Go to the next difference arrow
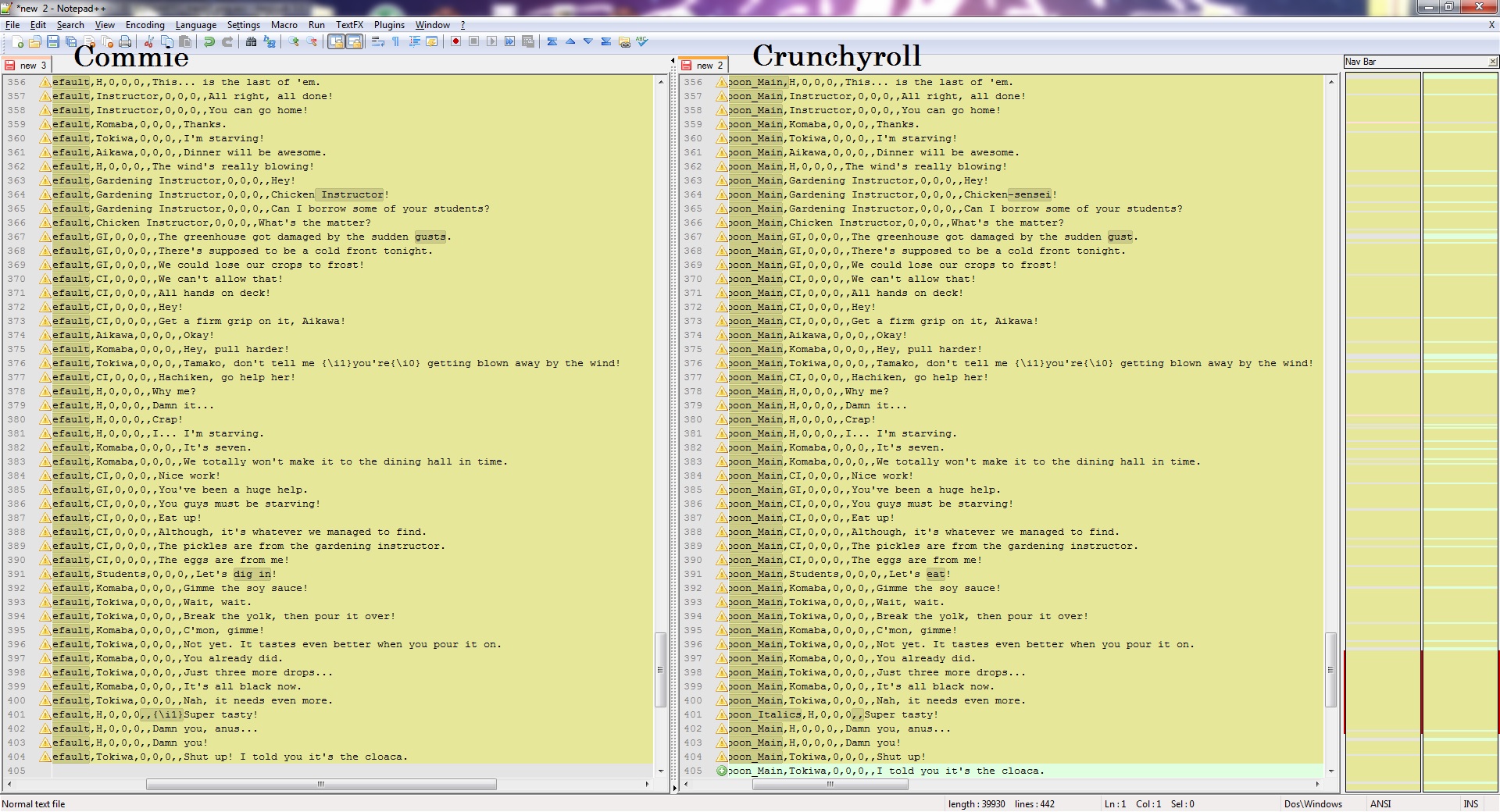Viewport: 1500px width, 812px height. (587, 41)
